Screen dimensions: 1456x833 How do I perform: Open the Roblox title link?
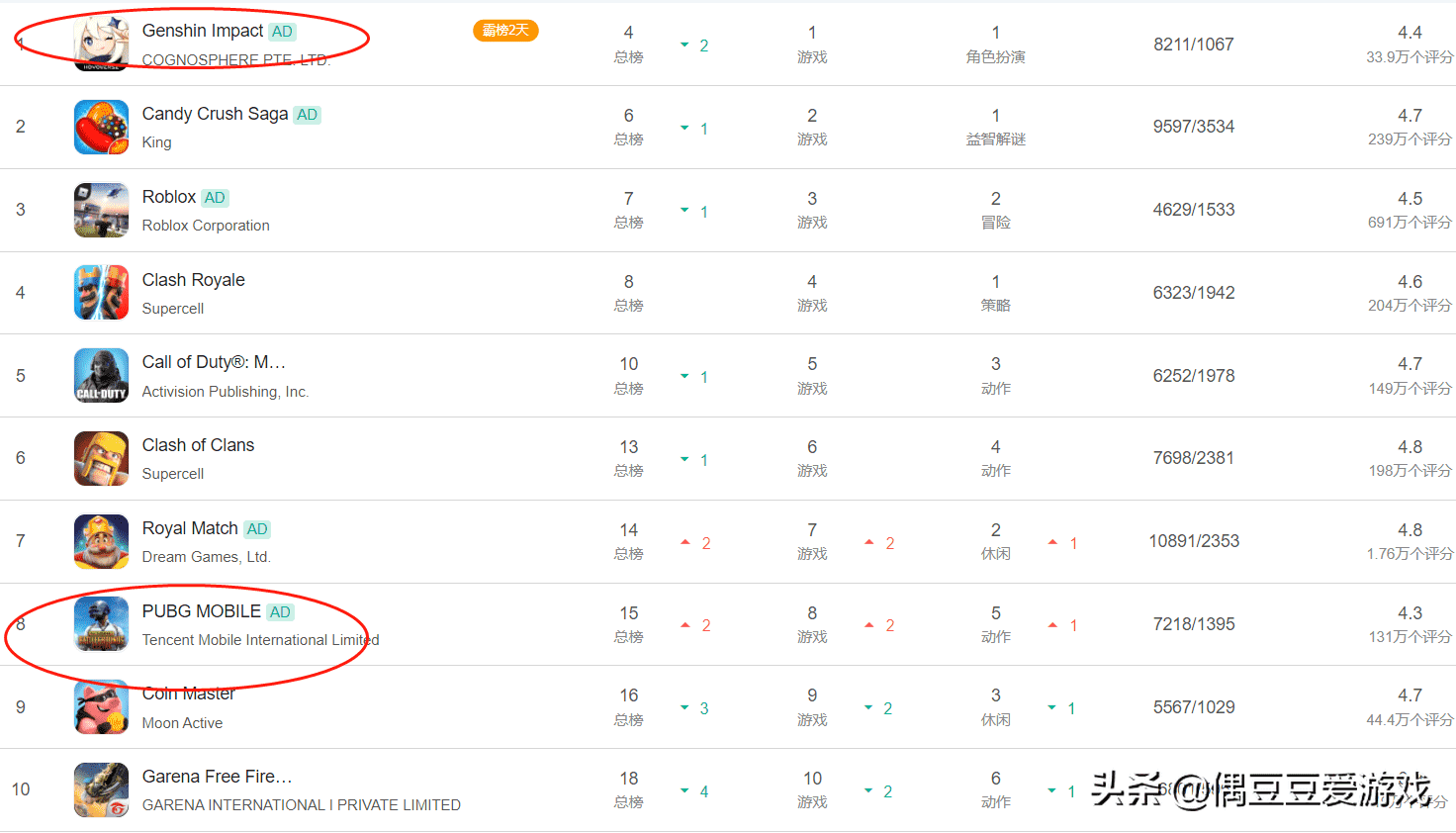point(169,197)
